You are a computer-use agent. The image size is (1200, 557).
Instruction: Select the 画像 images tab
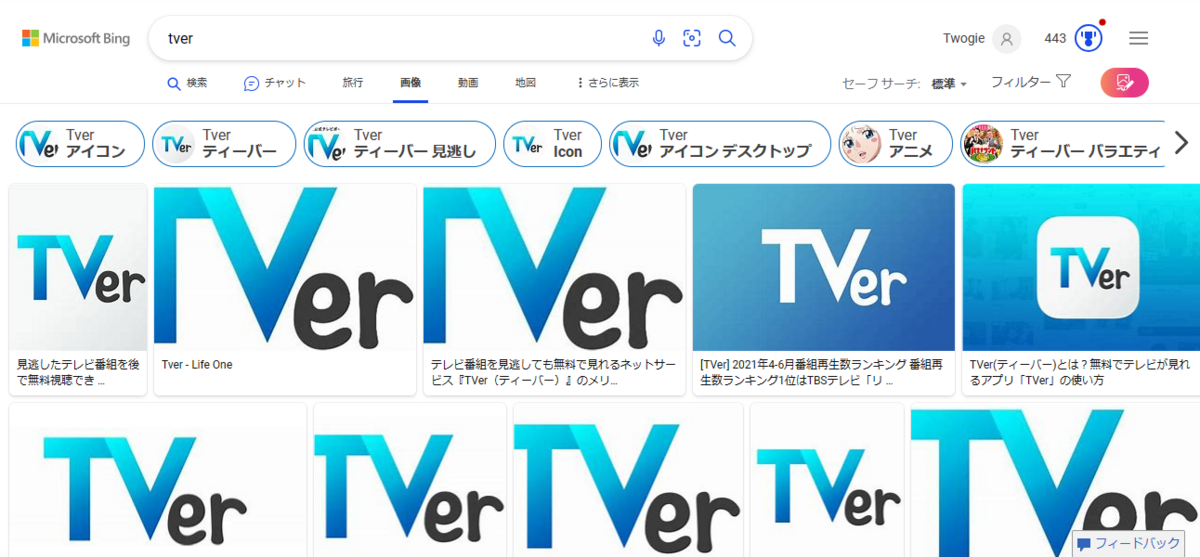[x=410, y=83]
